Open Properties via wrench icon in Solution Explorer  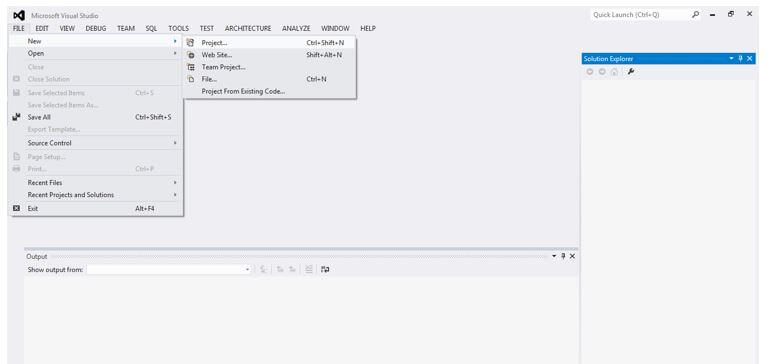click(631, 72)
